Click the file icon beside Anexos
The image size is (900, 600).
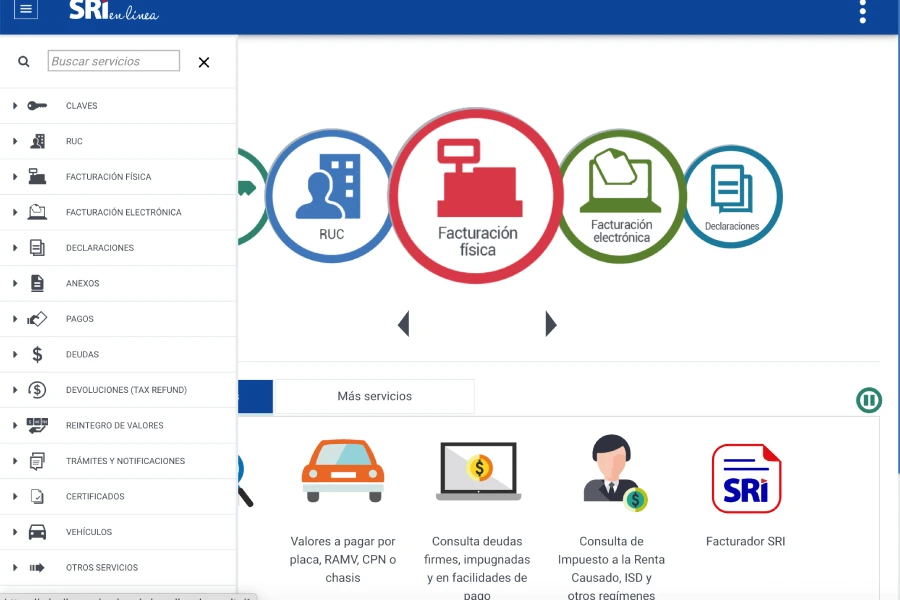(x=37, y=283)
